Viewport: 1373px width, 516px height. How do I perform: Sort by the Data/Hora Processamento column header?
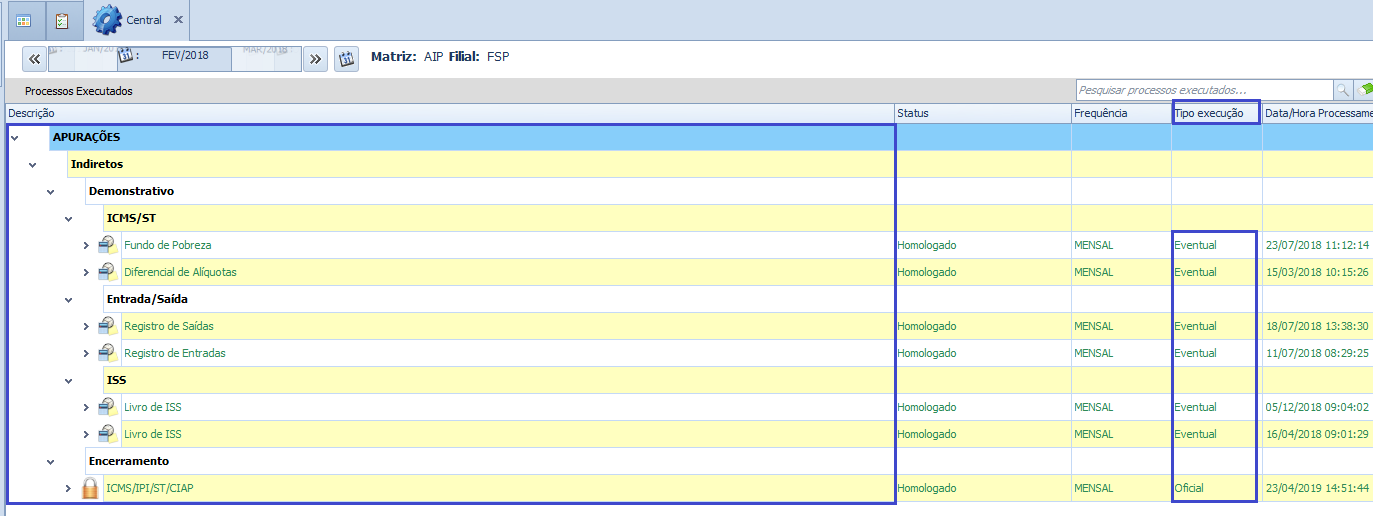click(x=1318, y=113)
